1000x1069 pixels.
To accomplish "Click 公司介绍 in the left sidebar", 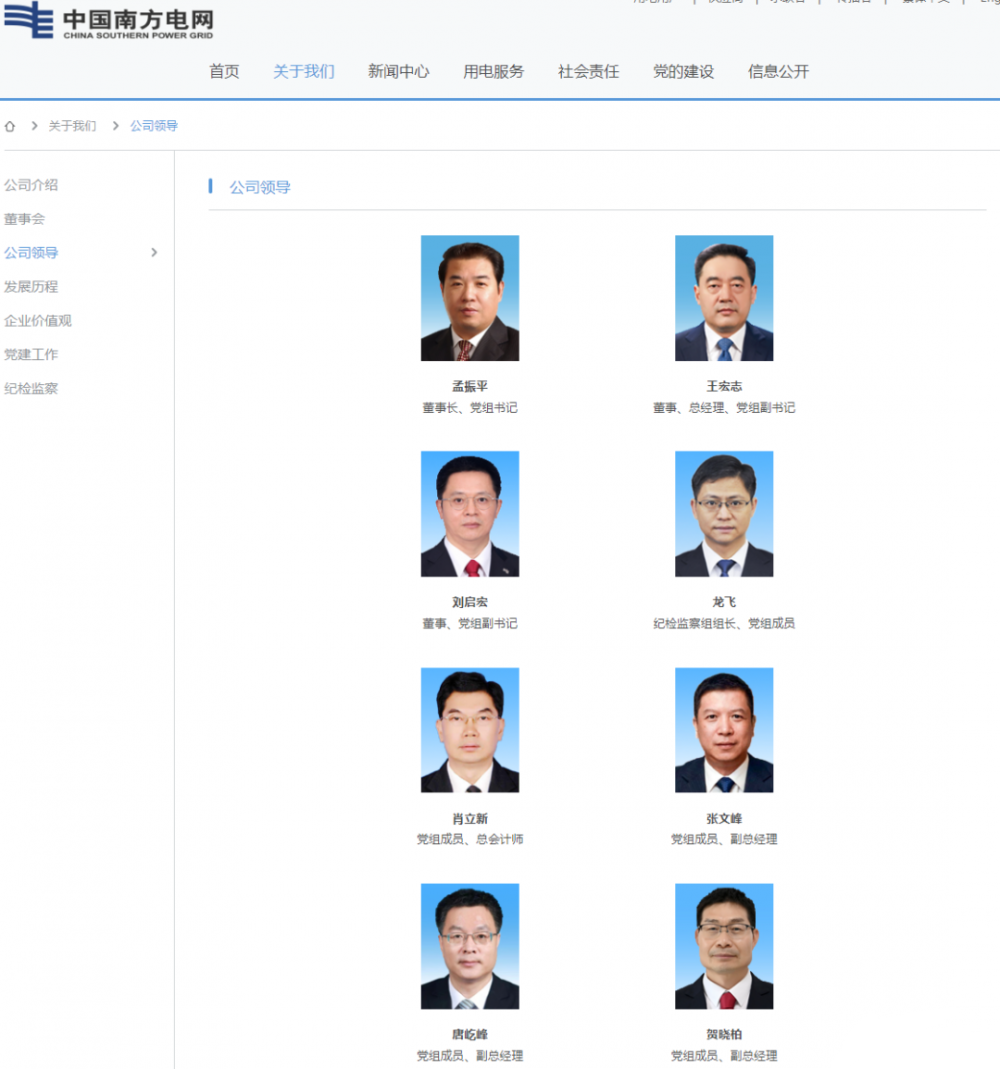I will point(31,185).
